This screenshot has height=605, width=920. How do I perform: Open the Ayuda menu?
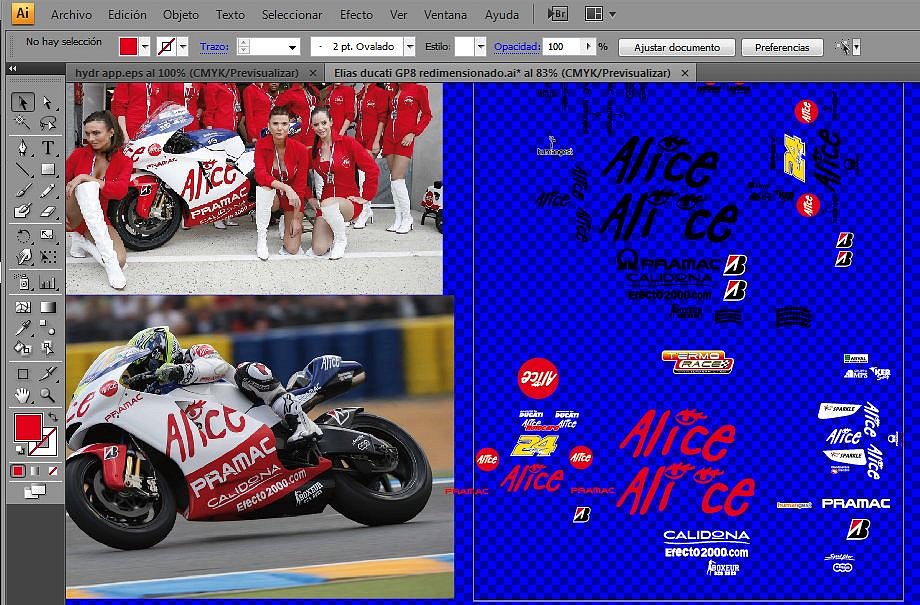502,15
